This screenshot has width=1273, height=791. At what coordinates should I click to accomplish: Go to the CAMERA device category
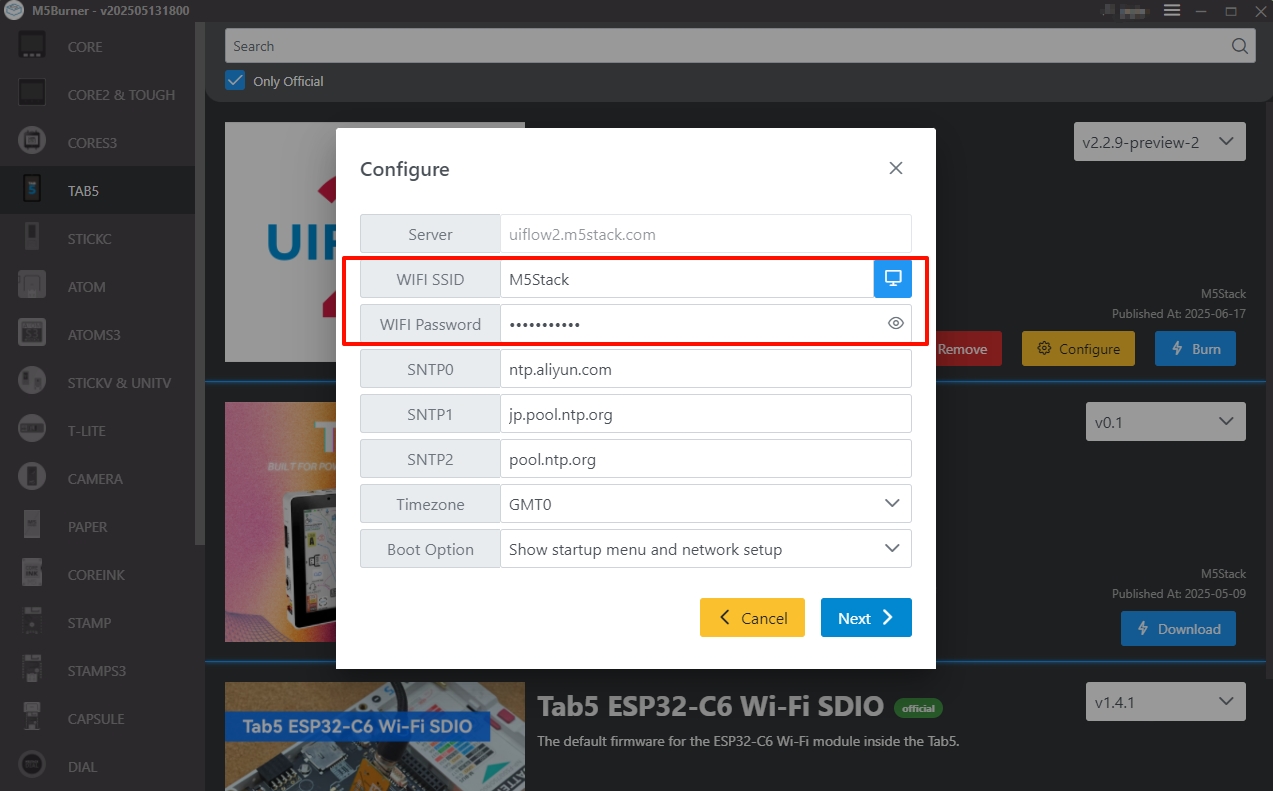point(97,479)
